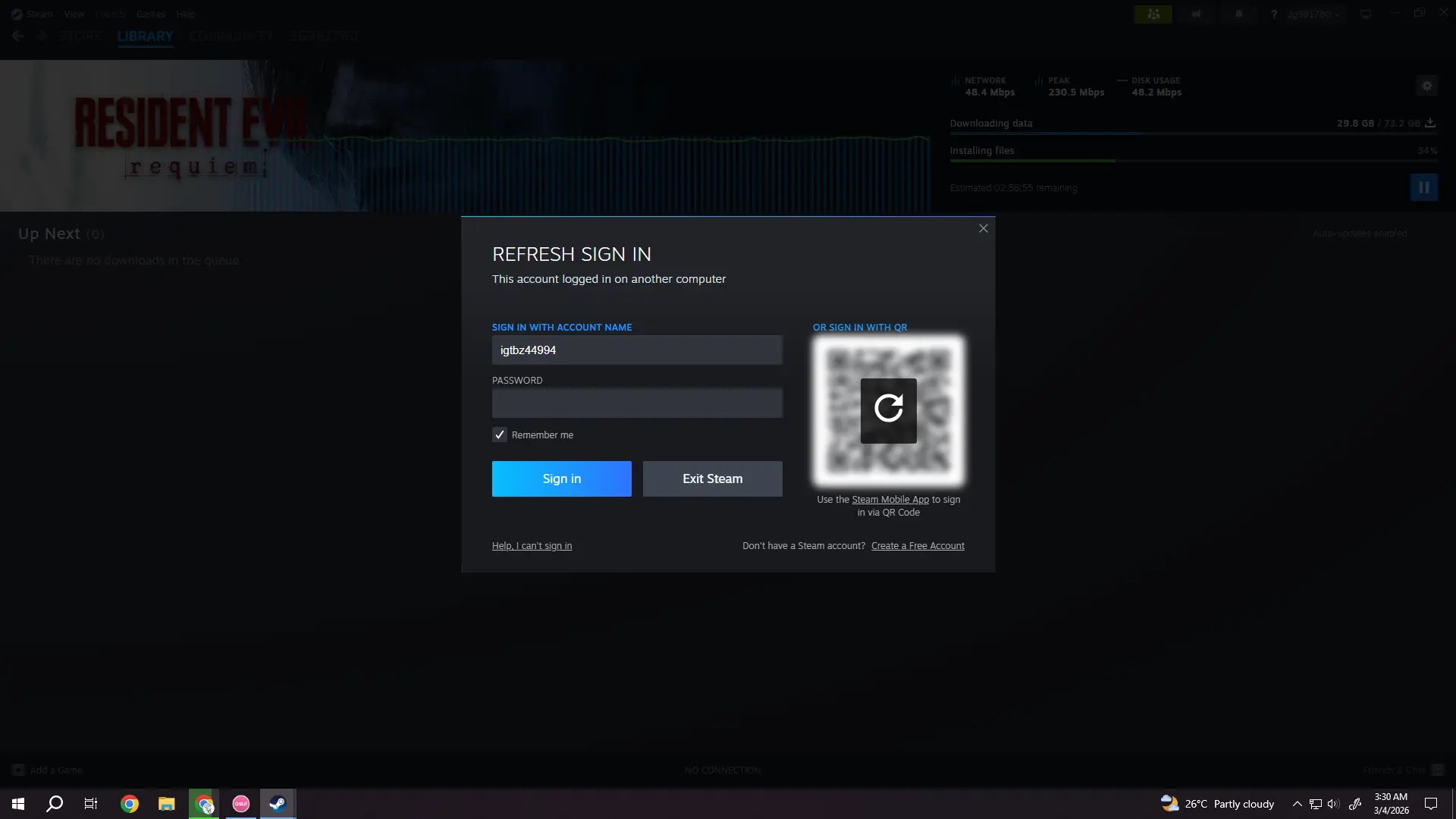Click the Sign in button

[x=561, y=479]
